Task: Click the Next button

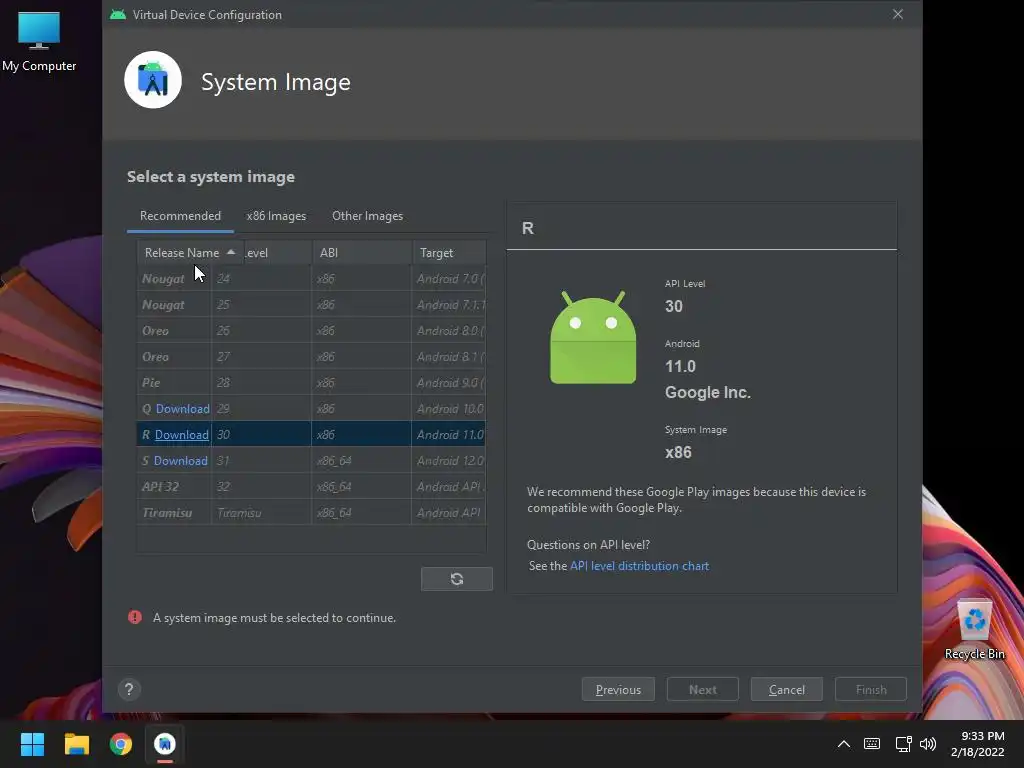Action: (x=703, y=690)
